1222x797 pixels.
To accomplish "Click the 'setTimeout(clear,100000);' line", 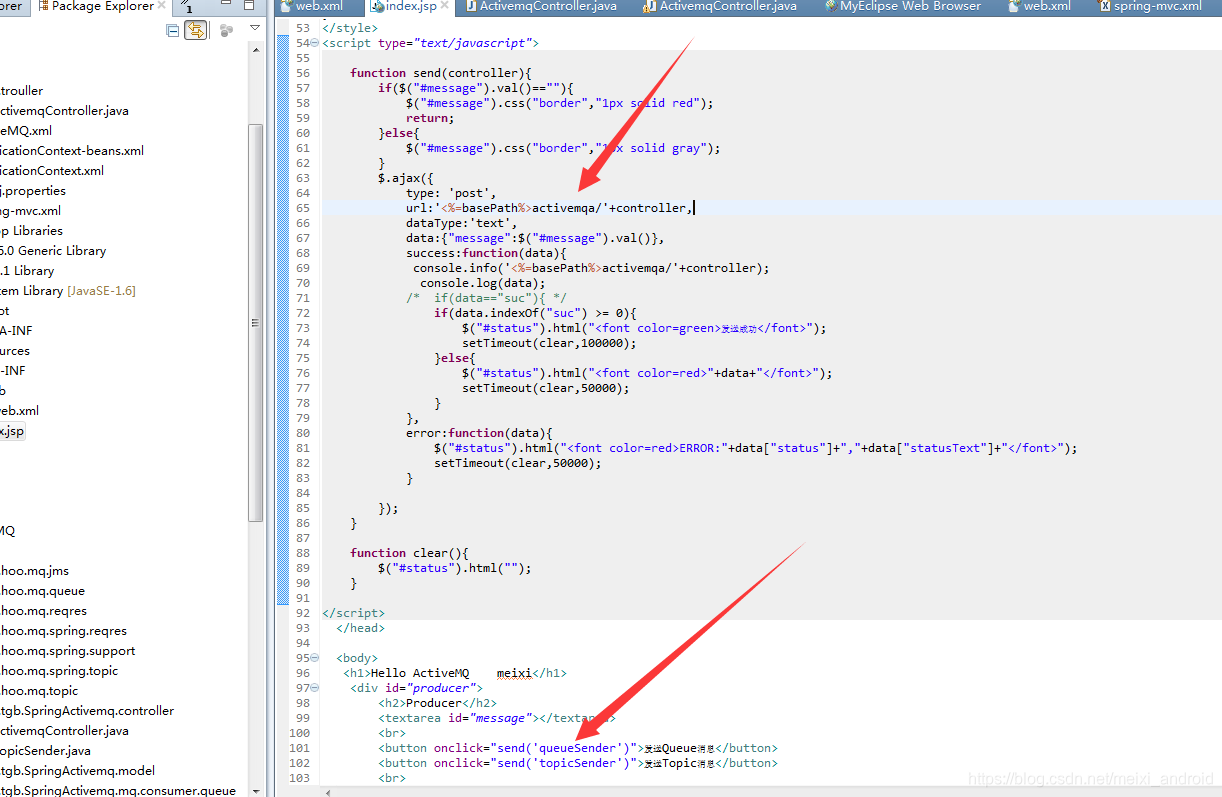I will point(549,343).
